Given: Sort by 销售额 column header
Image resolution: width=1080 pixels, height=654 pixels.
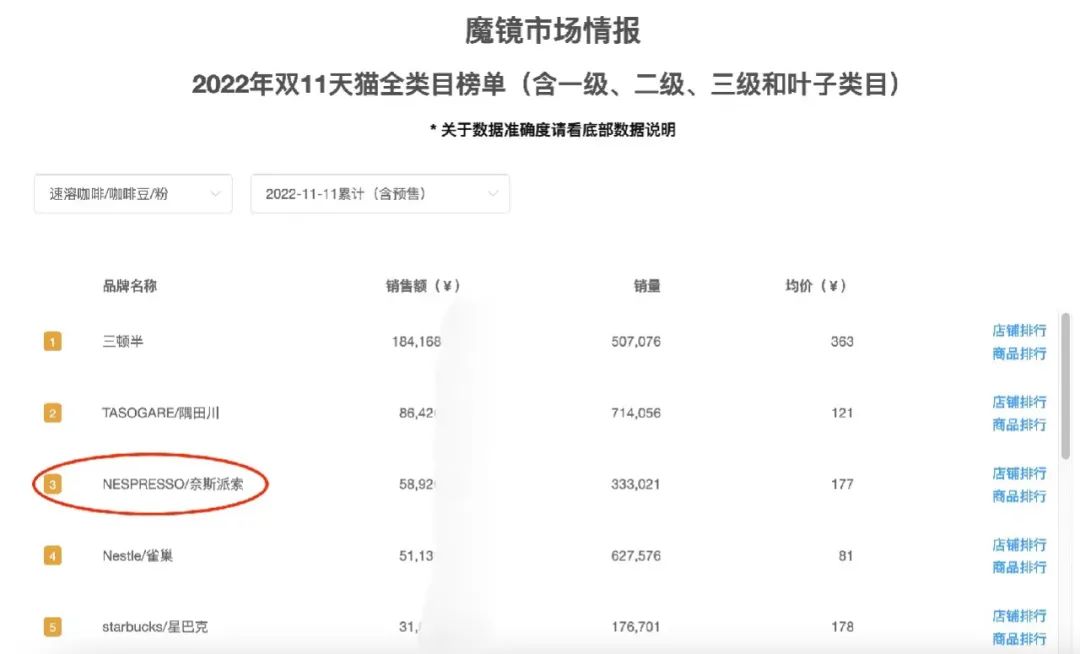Looking at the screenshot, I should click(x=422, y=286).
